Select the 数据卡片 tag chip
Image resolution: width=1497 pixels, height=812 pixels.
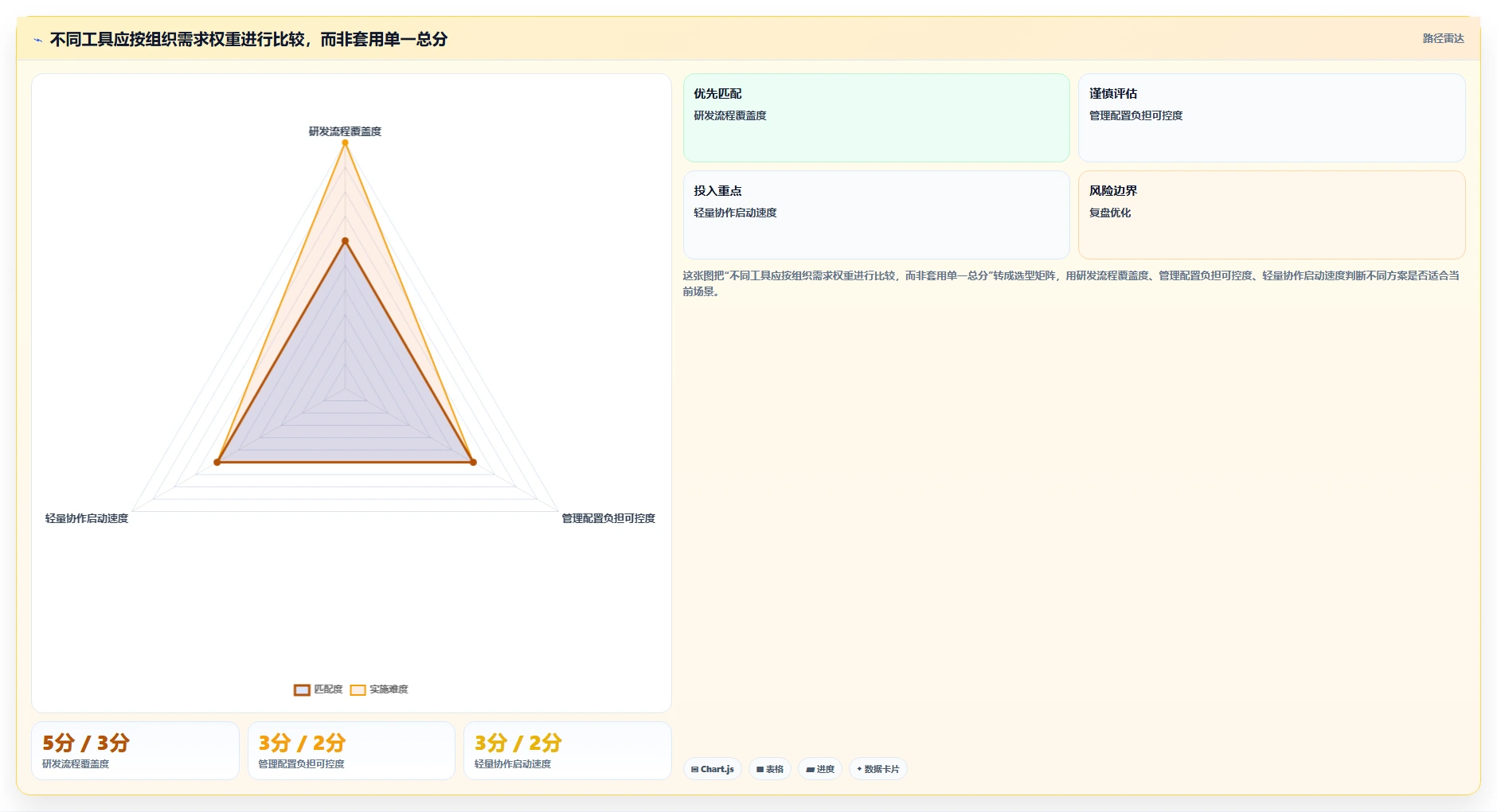[x=878, y=769]
